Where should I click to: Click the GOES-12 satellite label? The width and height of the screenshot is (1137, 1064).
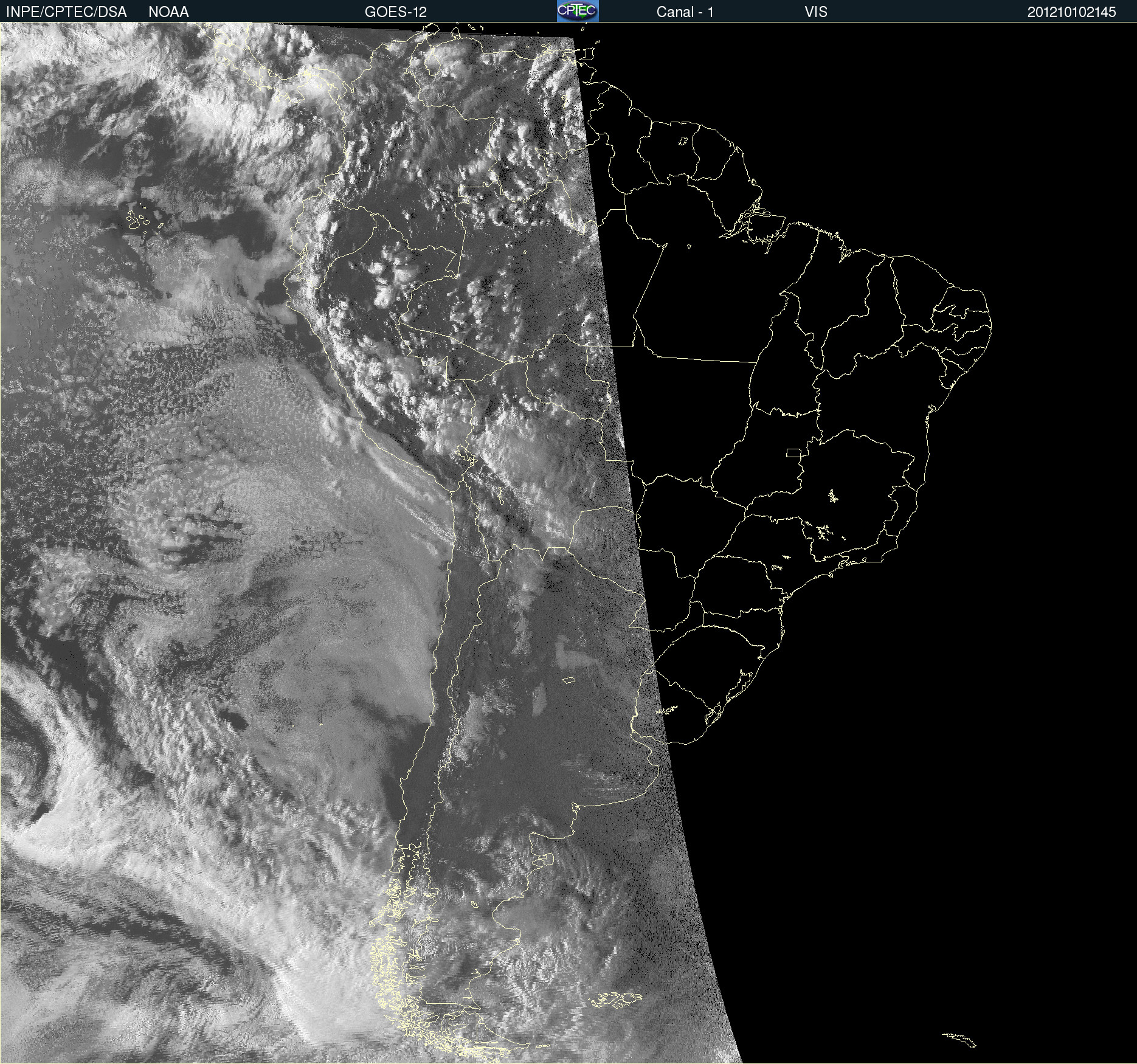pos(396,12)
